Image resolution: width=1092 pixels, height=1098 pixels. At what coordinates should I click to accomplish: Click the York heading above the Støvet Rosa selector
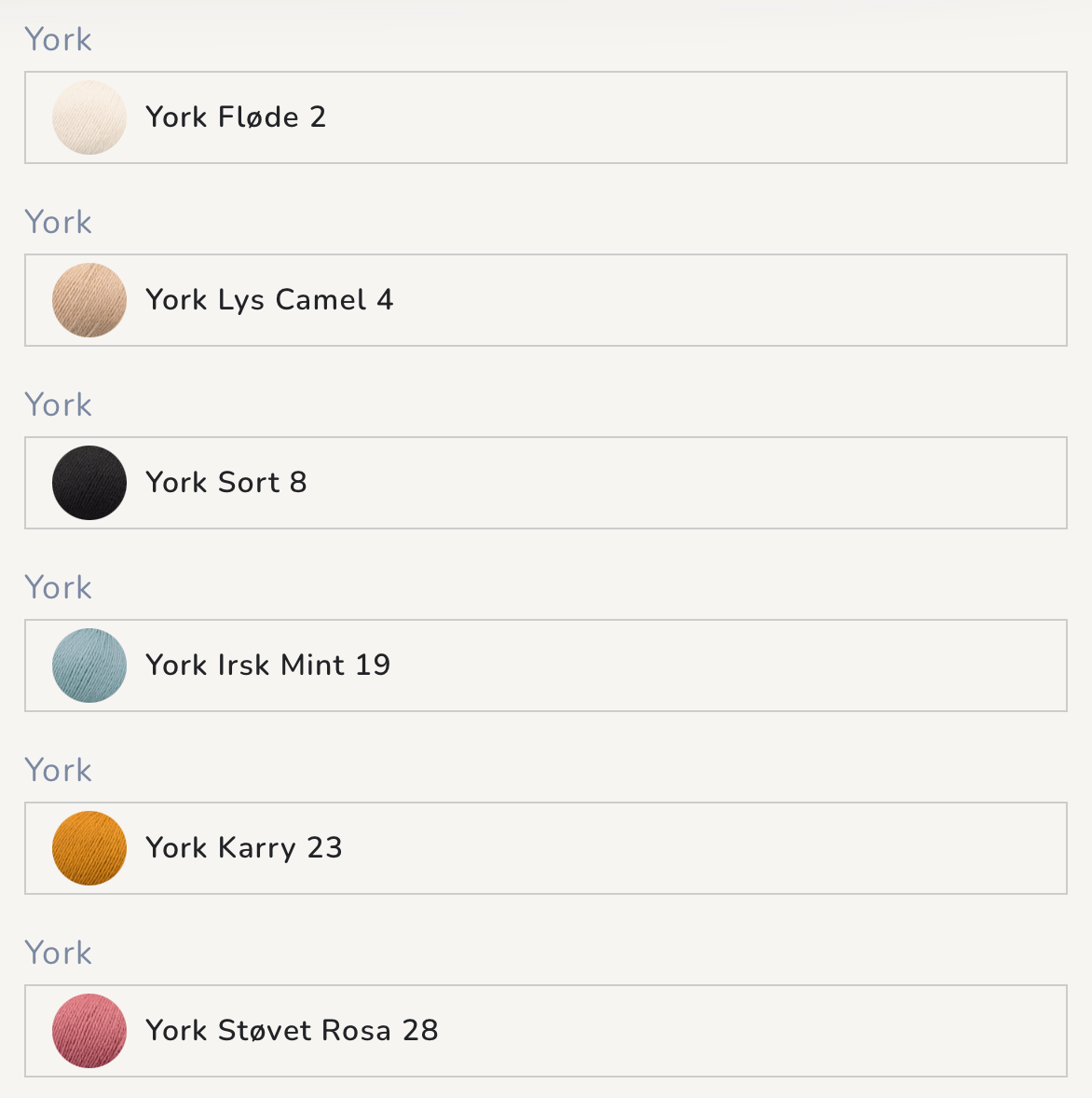point(58,953)
